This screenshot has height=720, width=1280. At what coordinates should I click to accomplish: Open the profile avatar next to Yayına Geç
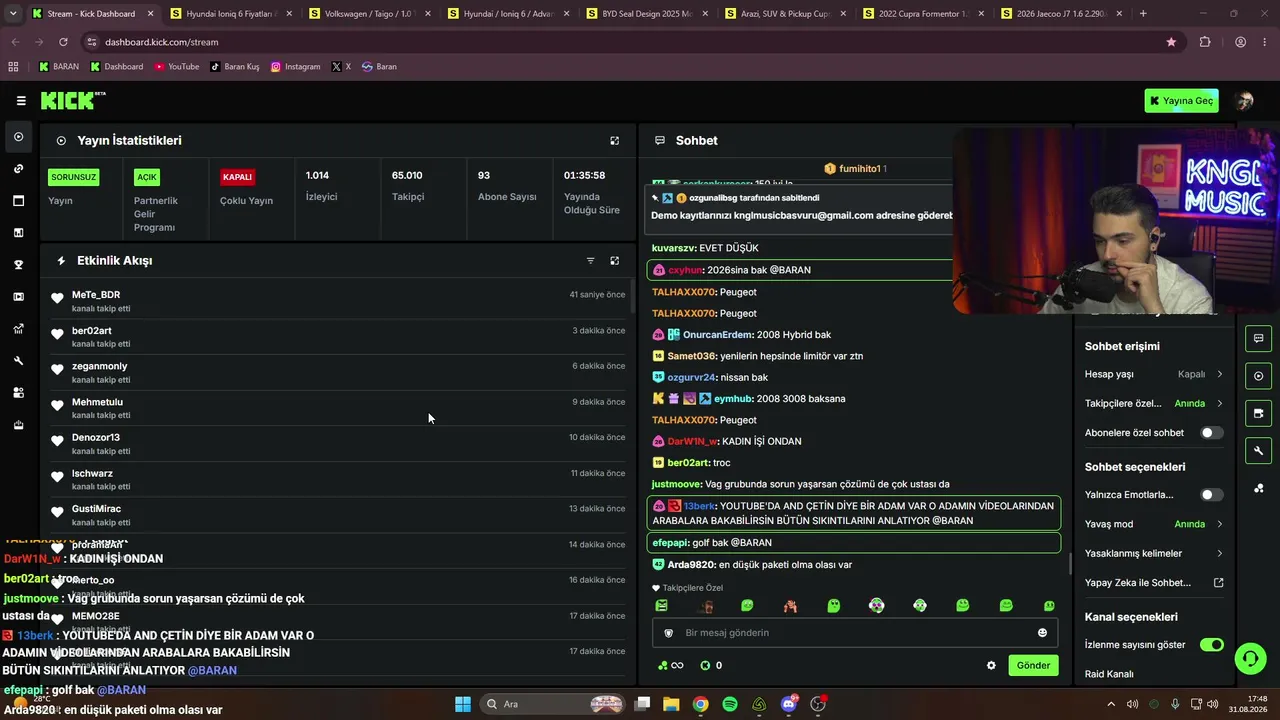[x=1245, y=101]
